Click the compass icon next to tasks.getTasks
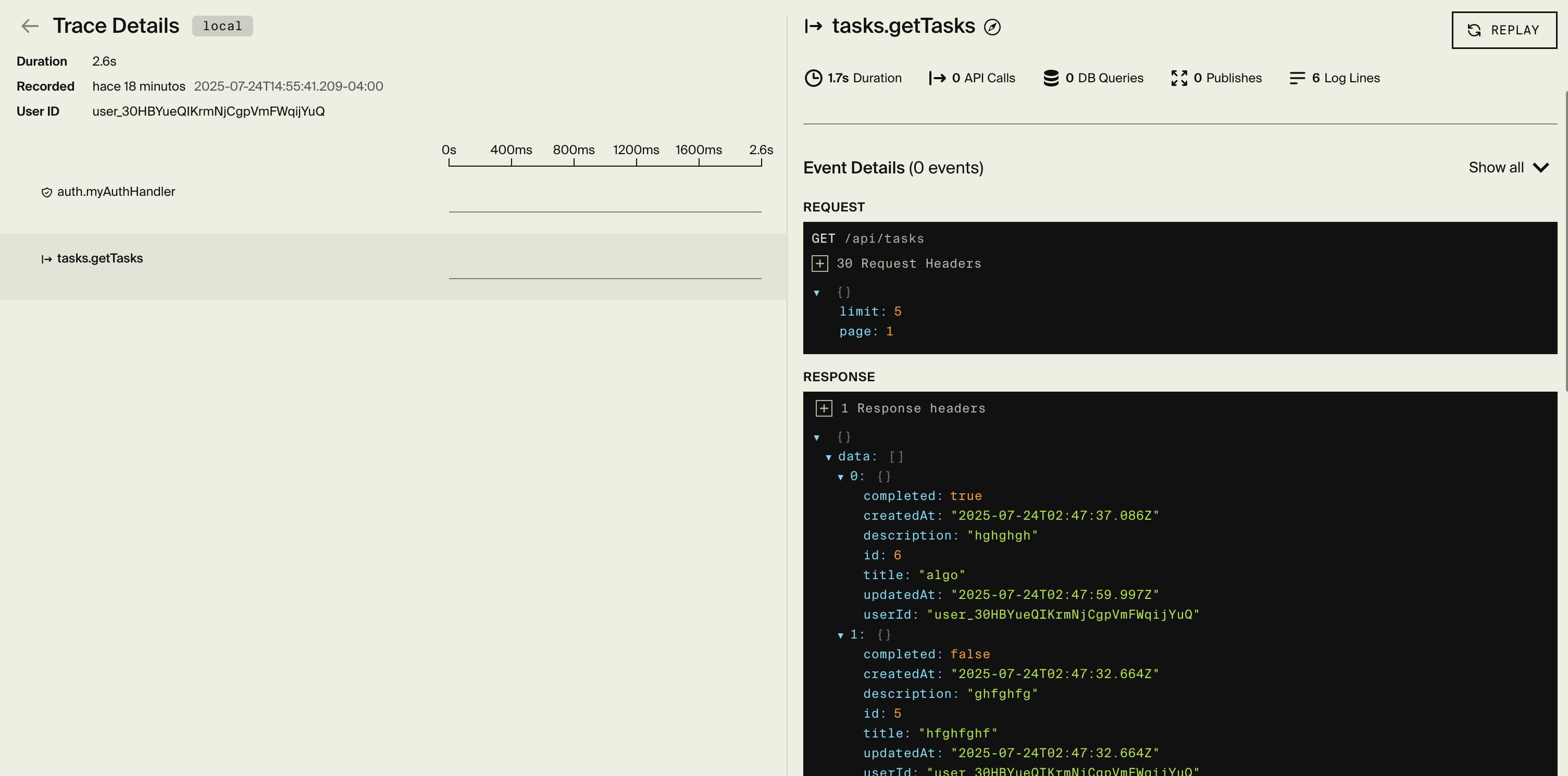The width and height of the screenshot is (1568, 776). (992, 27)
